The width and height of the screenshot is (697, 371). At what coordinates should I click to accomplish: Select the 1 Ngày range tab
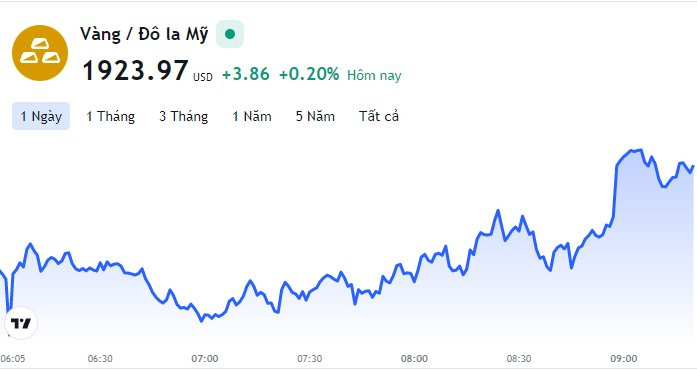41,116
